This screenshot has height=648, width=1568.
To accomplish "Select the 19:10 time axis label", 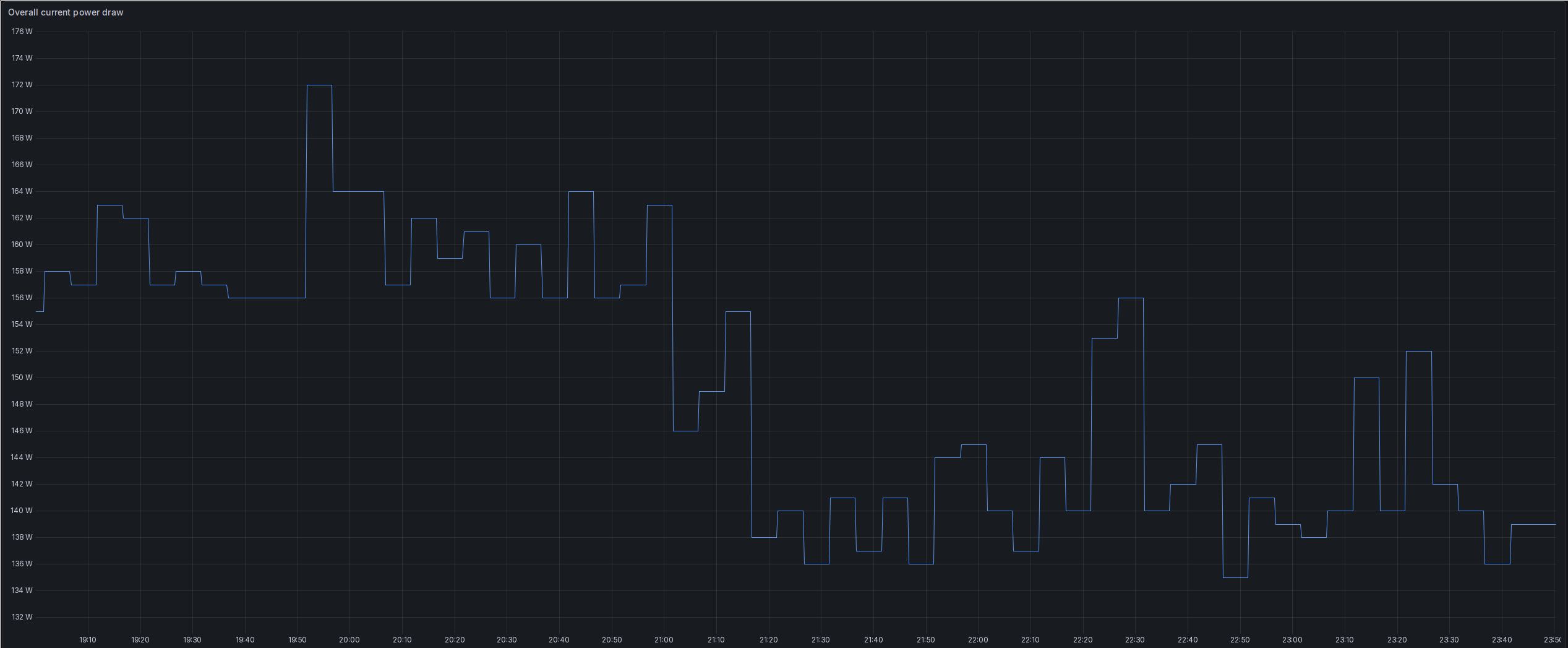I will 88,640.
